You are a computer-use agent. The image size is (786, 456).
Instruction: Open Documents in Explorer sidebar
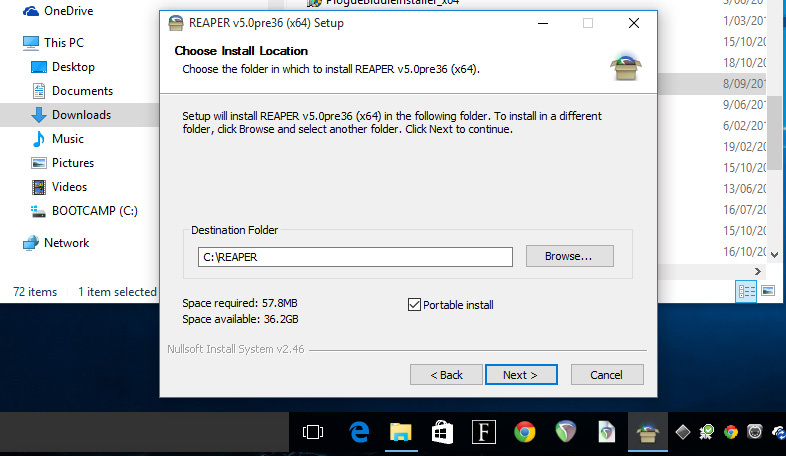(72, 91)
